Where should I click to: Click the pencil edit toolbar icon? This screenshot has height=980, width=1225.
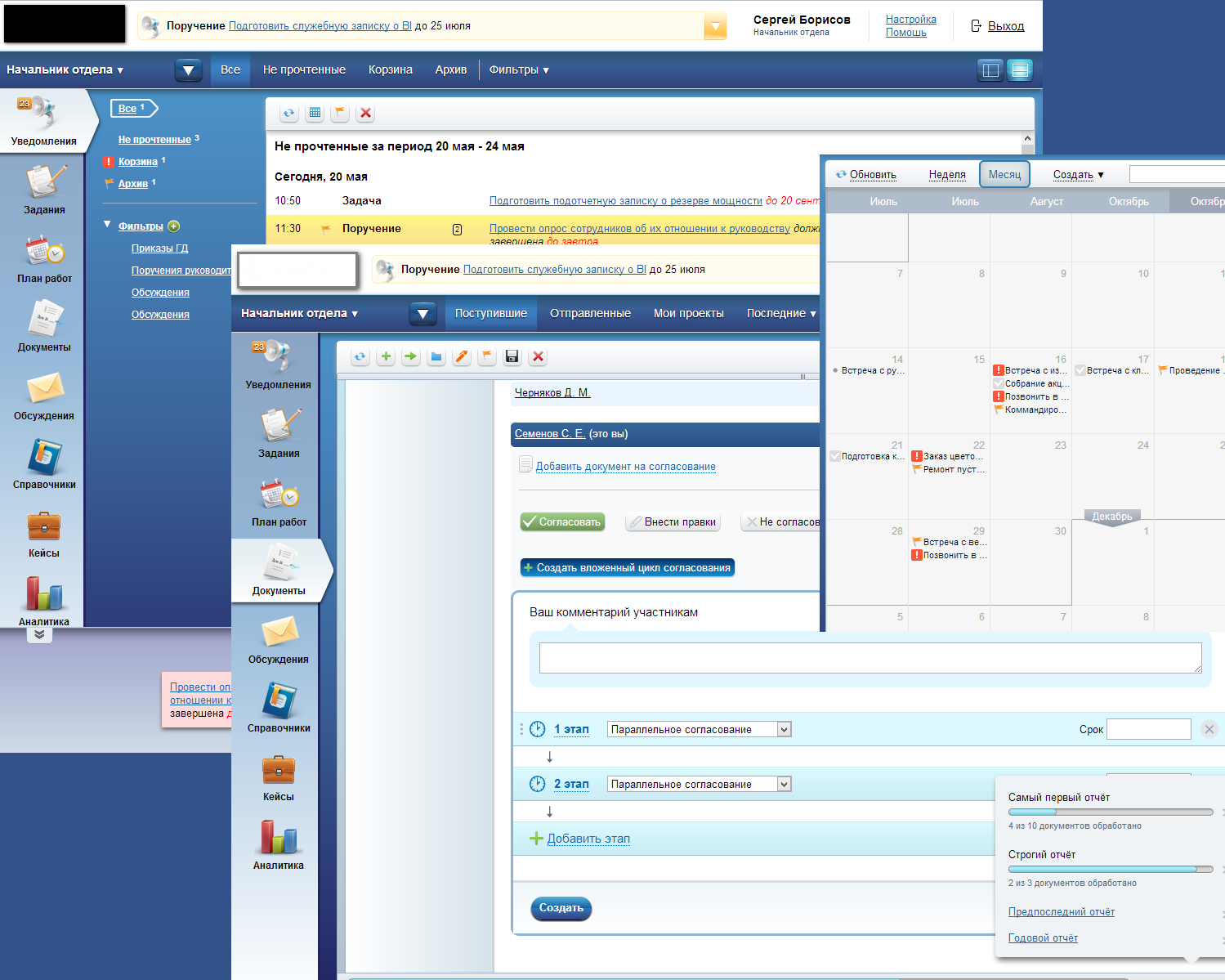point(462,356)
